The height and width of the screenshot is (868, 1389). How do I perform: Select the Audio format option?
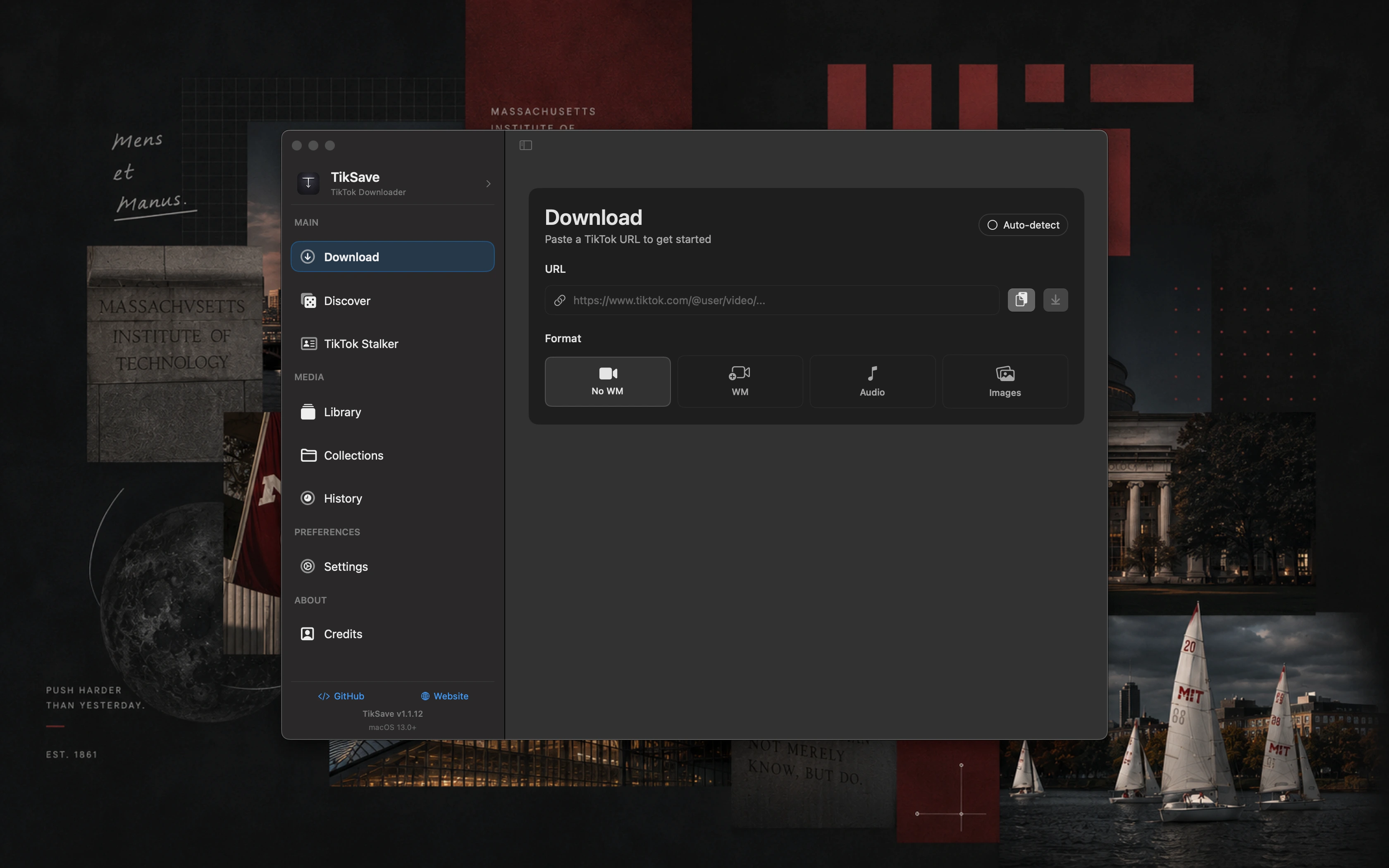click(872, 382)
